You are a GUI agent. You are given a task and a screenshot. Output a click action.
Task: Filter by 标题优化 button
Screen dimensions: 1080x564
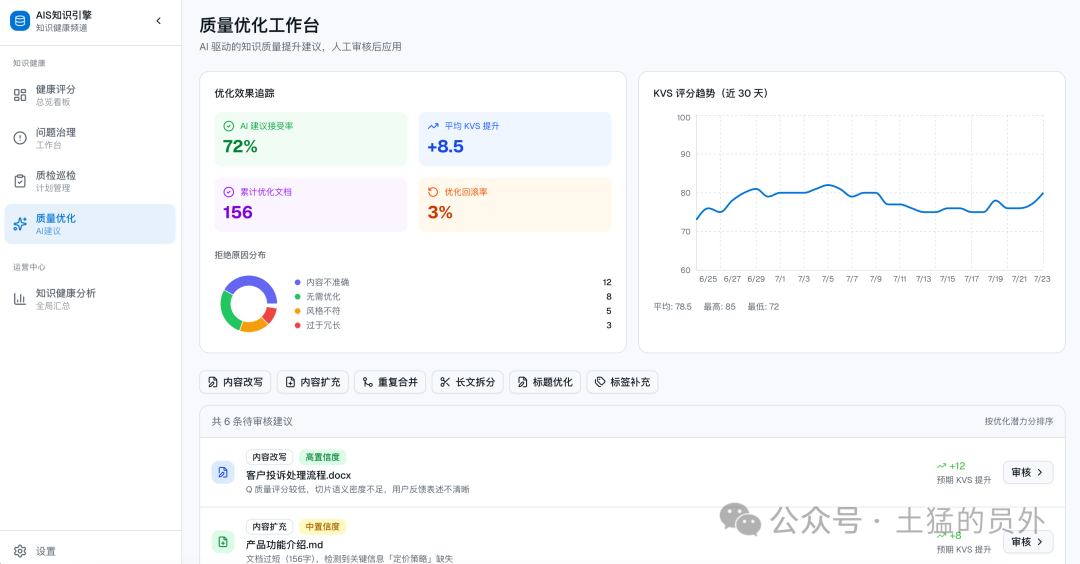coord(545,382)
